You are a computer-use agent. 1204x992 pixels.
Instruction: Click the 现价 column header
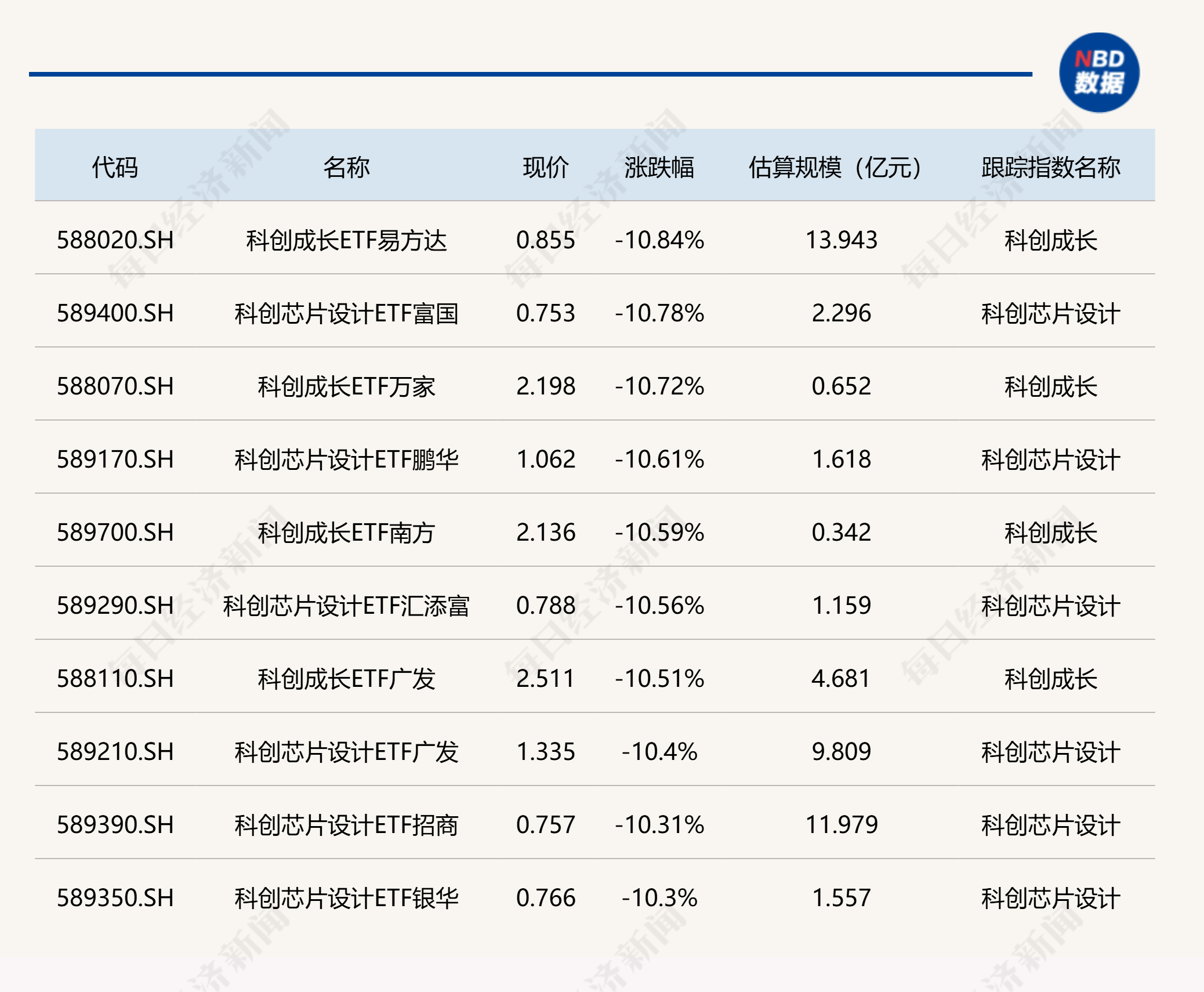(546, 168)
